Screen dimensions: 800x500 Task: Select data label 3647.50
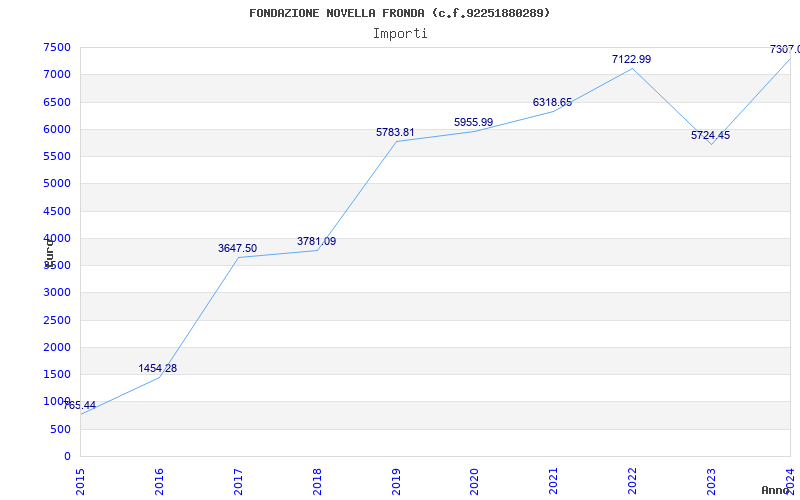[237, 248]
